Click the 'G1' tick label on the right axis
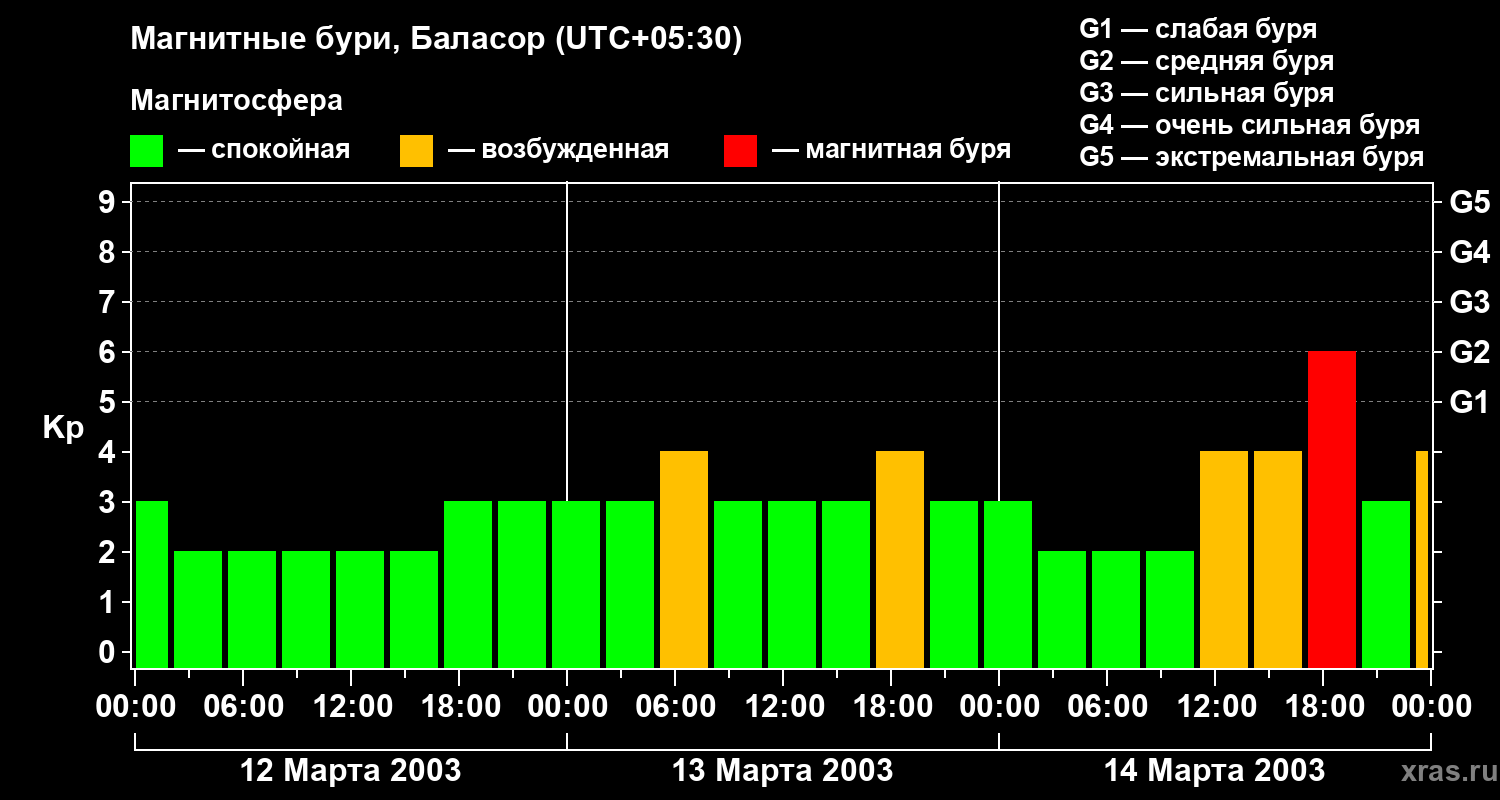This screenshot has height=800, width=1500. pyautogui.click(x=1469, y=402)
